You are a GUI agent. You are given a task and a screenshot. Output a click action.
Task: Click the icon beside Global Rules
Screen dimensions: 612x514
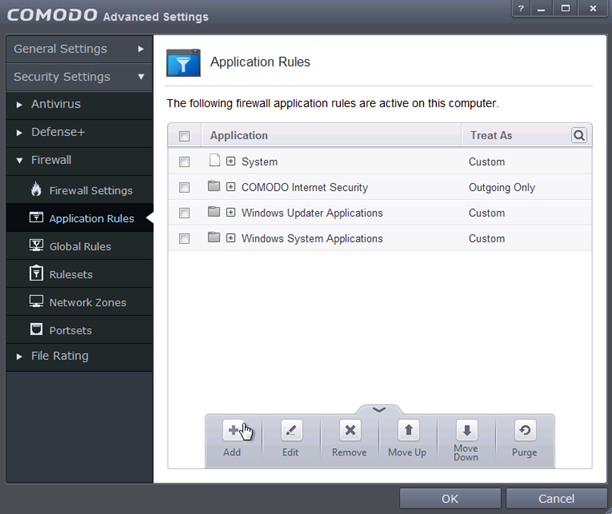tap(36, 245)
